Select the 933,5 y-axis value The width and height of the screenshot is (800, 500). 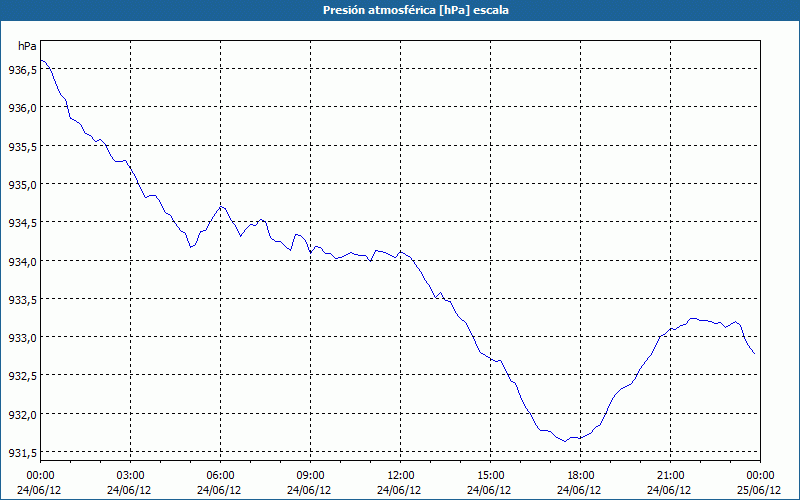tap(22, 301)
